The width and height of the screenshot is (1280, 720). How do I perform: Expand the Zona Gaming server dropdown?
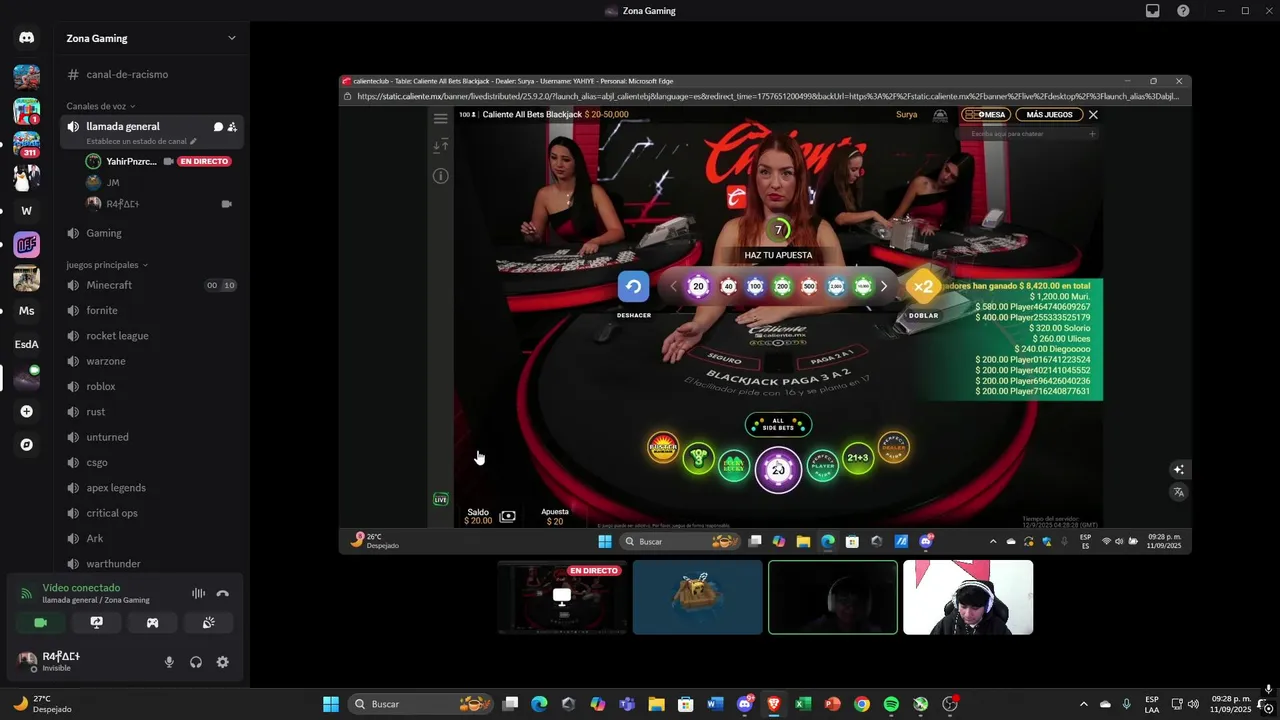[x=231, y=38]
